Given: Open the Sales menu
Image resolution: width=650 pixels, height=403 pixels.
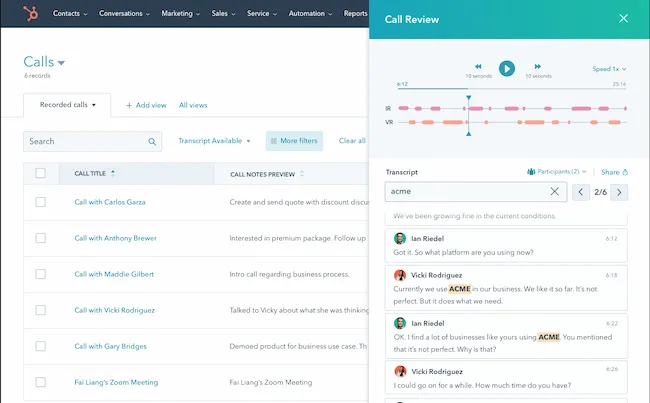Looking at the screenshot, I should tap(223, 13).
